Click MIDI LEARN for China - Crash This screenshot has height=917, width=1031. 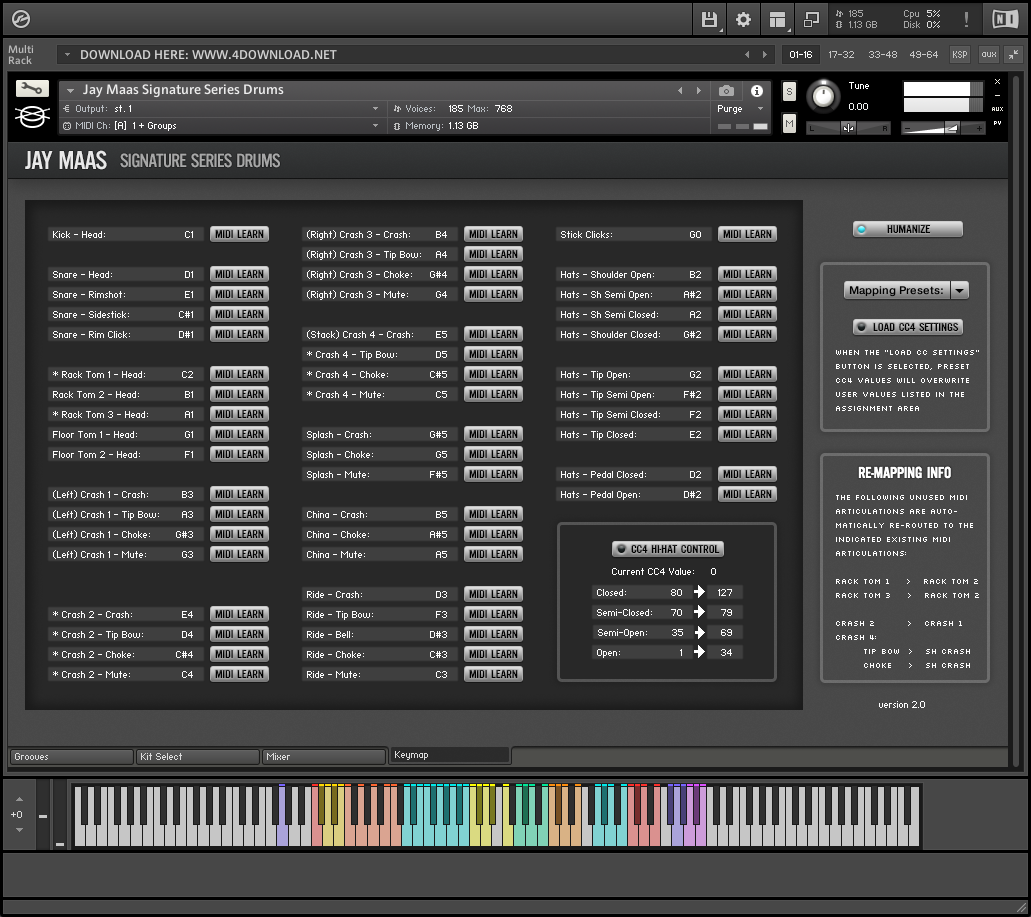[x=493, y=514]
